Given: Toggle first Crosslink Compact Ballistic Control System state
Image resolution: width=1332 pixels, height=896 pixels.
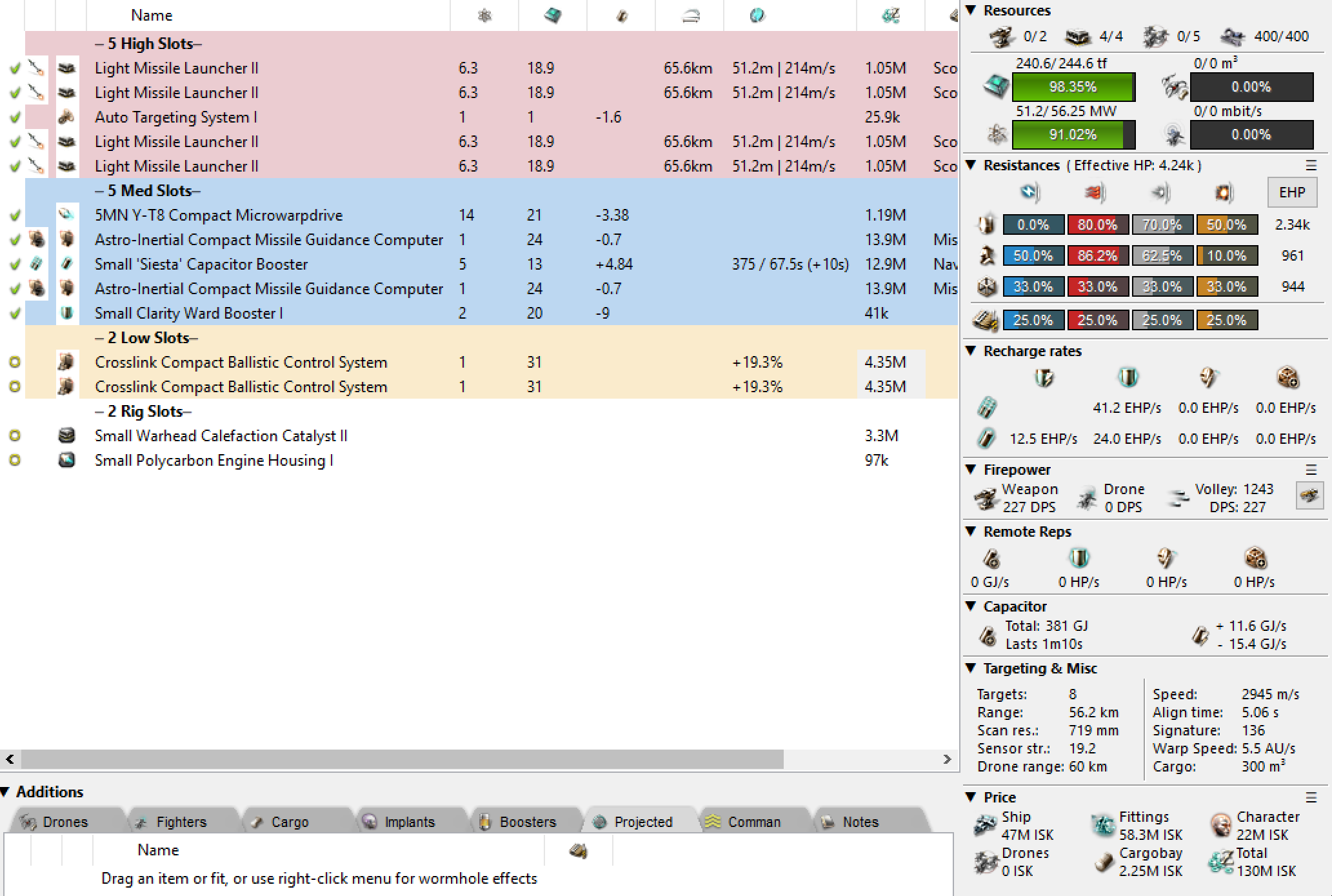Looking at the screenshot, I should [15, 362].
